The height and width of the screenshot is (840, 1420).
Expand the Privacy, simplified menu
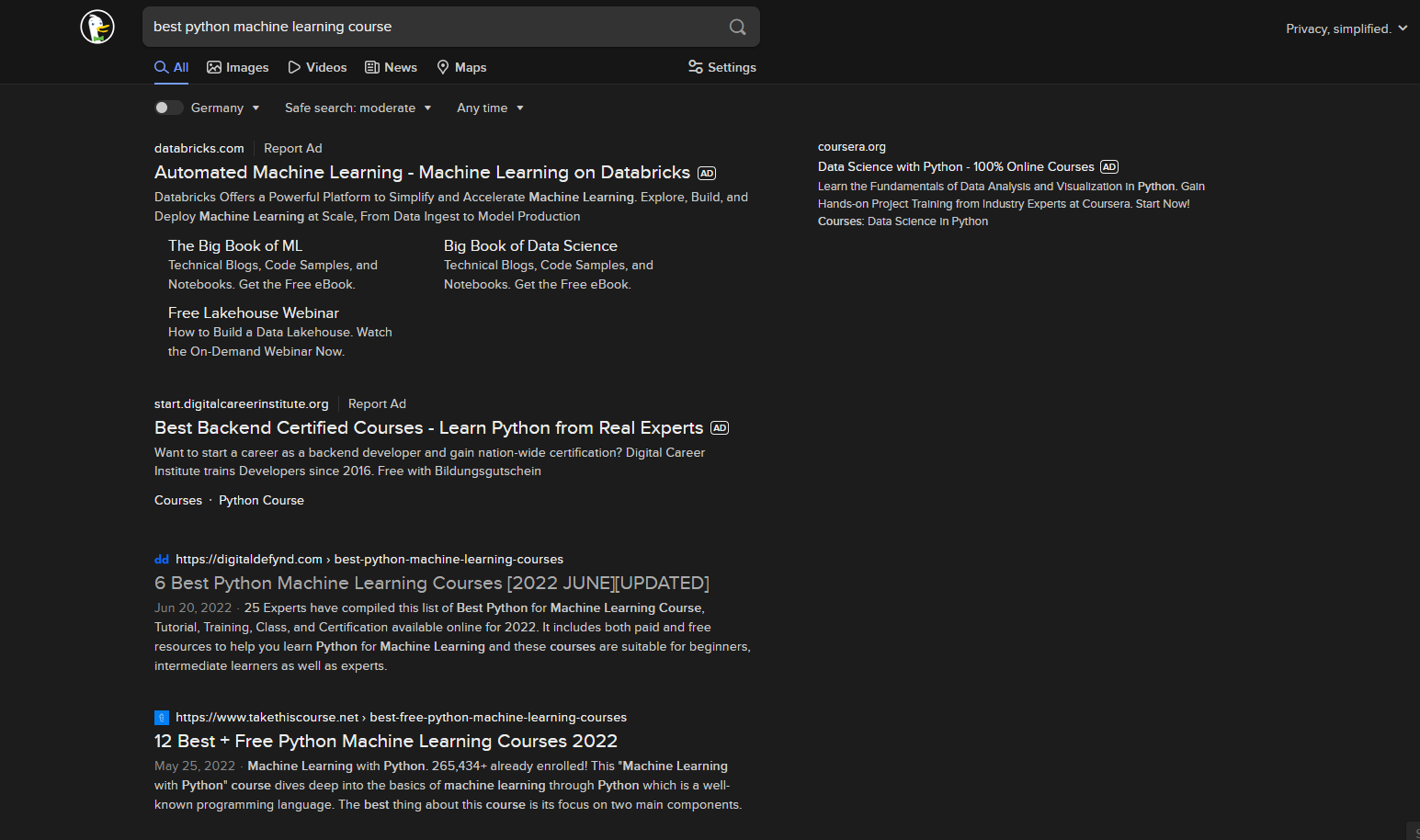point(1346,28)
